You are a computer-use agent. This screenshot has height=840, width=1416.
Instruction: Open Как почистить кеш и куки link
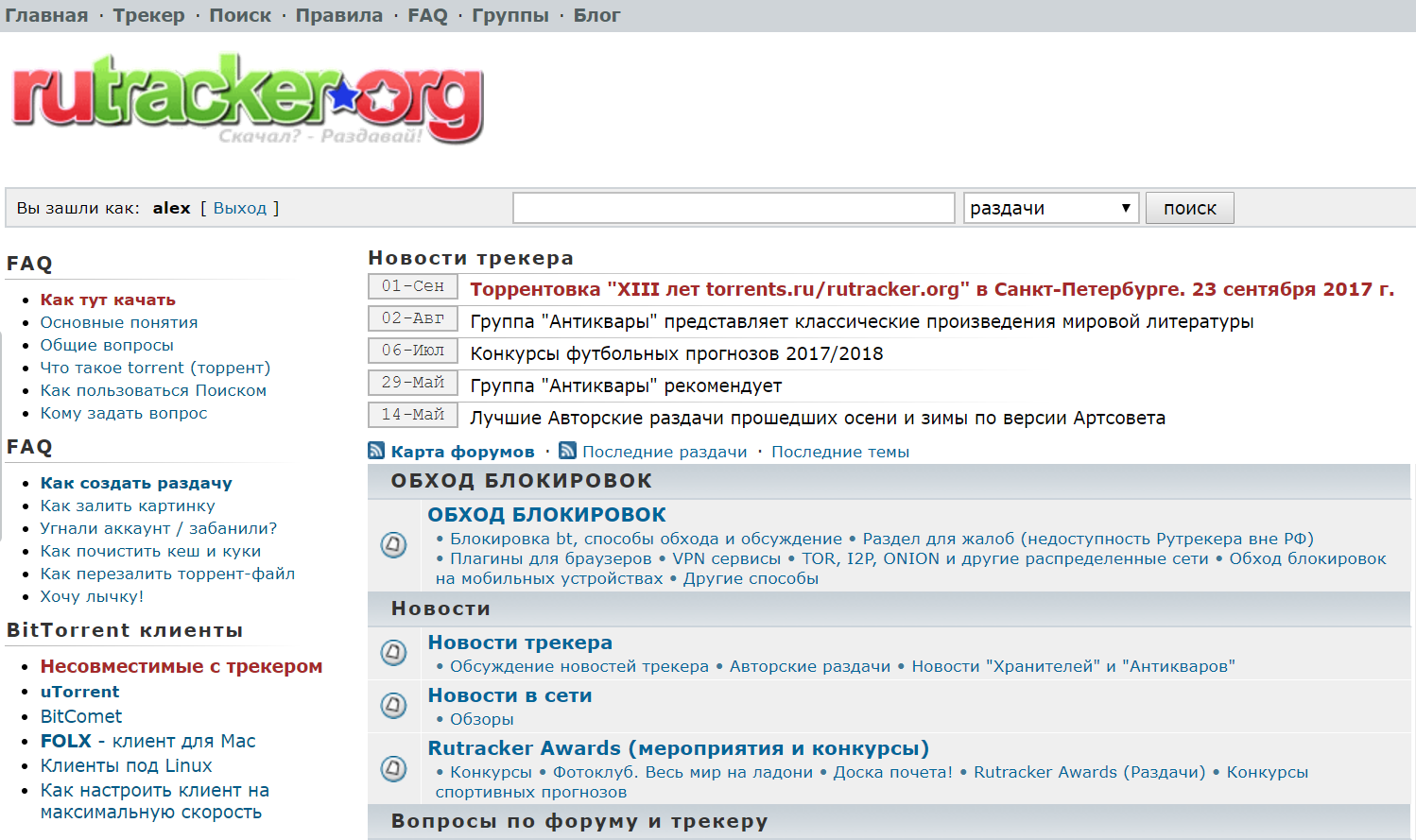[150, 551]
